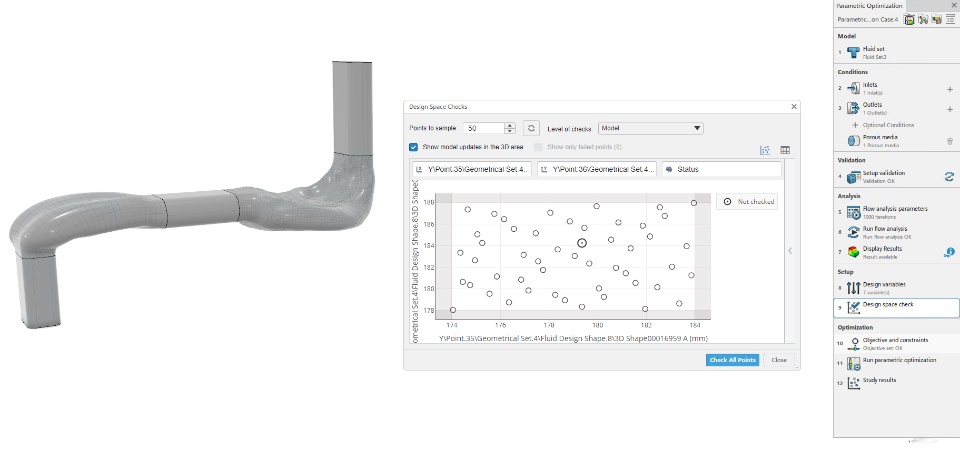Select the Porous media cylinder icon
960x463 pixels.
tap(853, 141)
